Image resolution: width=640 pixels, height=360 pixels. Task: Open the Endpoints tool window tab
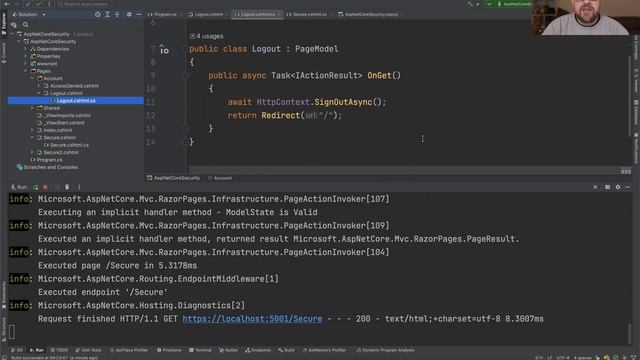click(x=258, y=350)
